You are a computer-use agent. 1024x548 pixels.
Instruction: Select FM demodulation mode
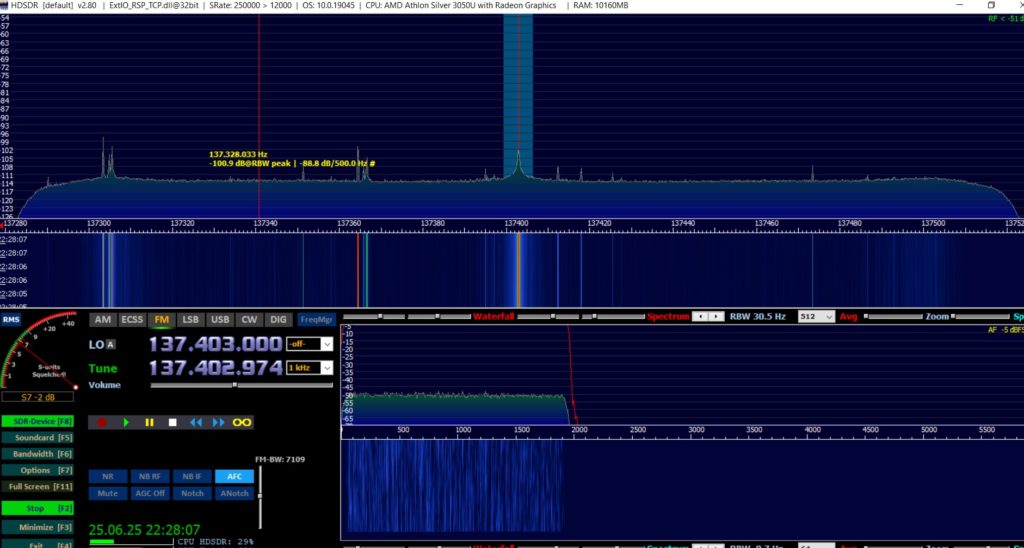[162, 319]
